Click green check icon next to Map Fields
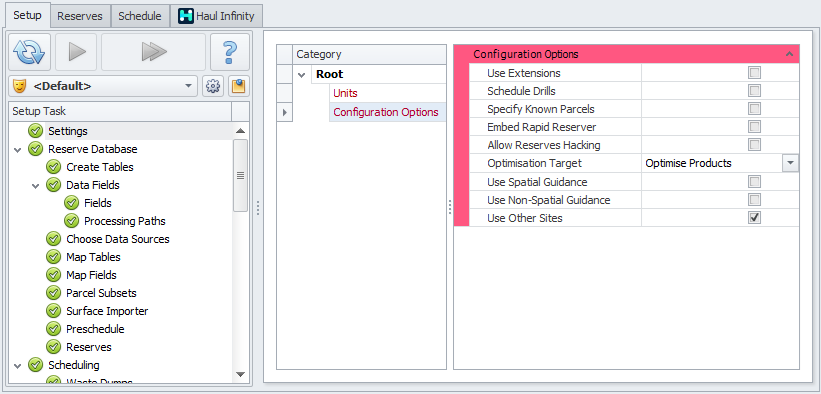 click(53, 275)
